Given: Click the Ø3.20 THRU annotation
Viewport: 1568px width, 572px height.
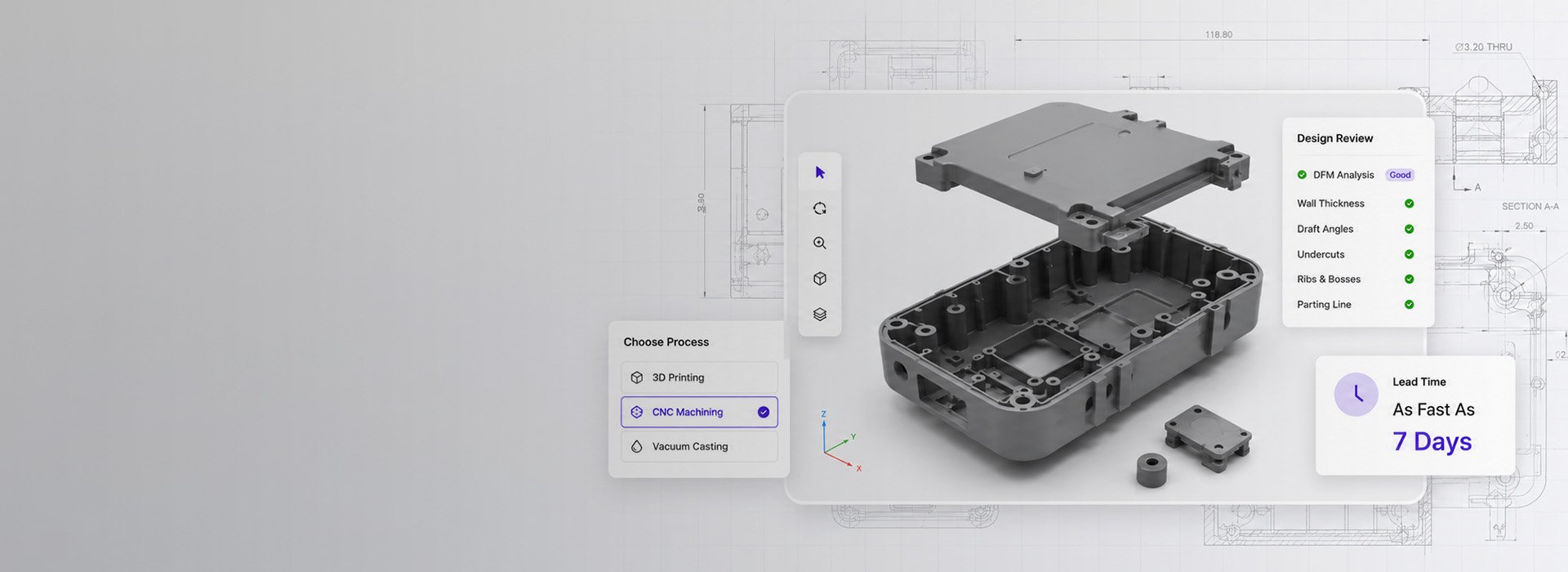Looking at the screenshot, I should 1483,47.
